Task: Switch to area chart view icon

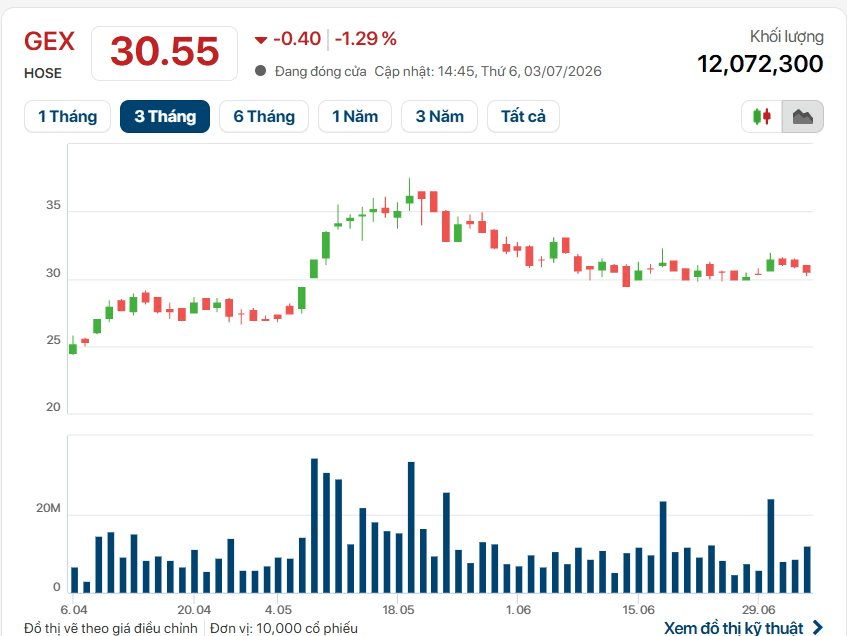Action: click(x=803, y=116)
